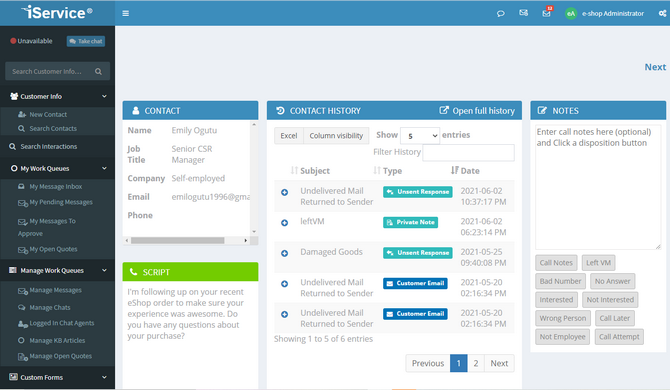Focus the call notes text area
Image resolution: width=670 pixels, height=390 pixels.
point(598,187)
